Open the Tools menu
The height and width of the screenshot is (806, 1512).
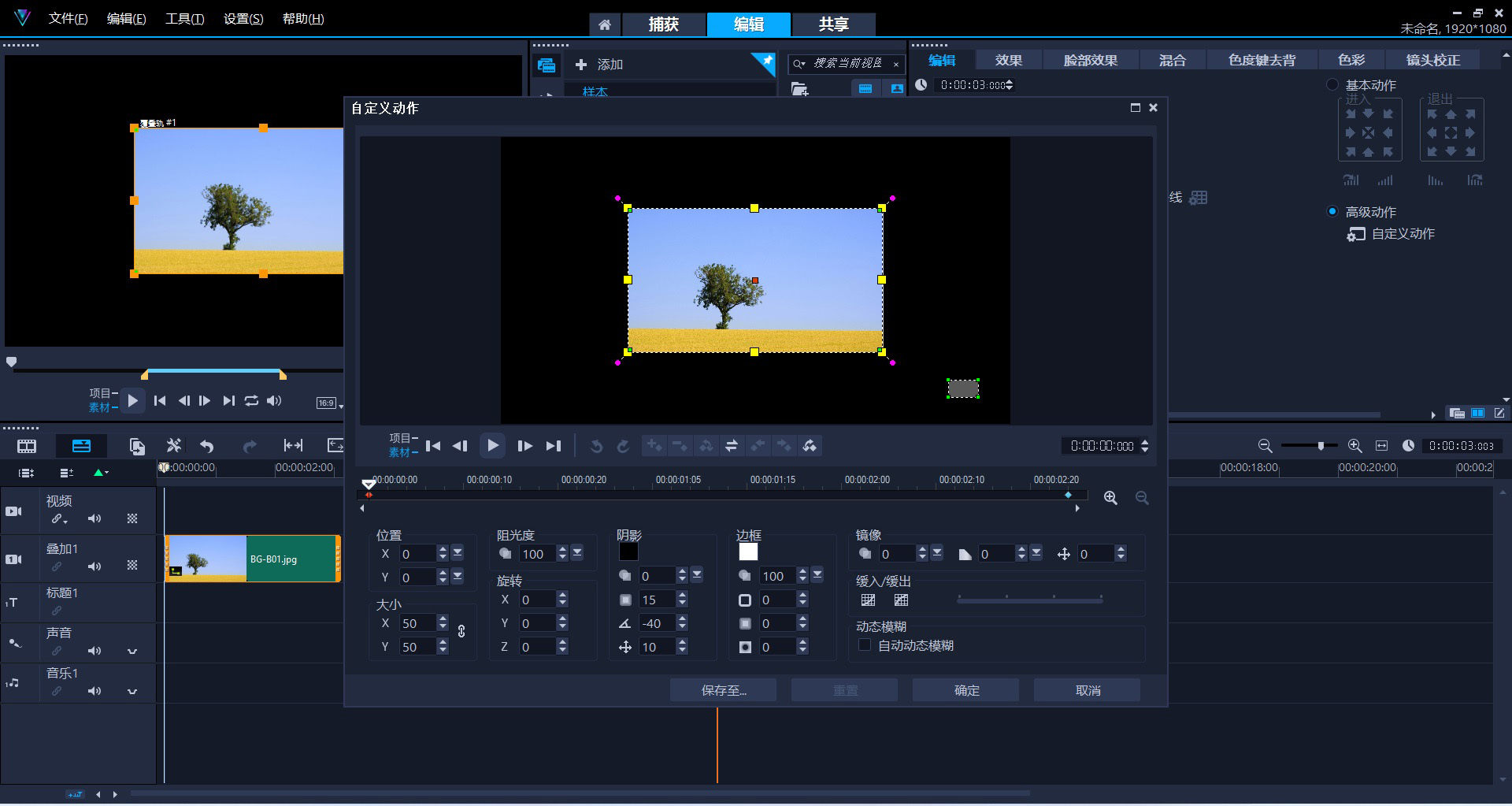184,19
